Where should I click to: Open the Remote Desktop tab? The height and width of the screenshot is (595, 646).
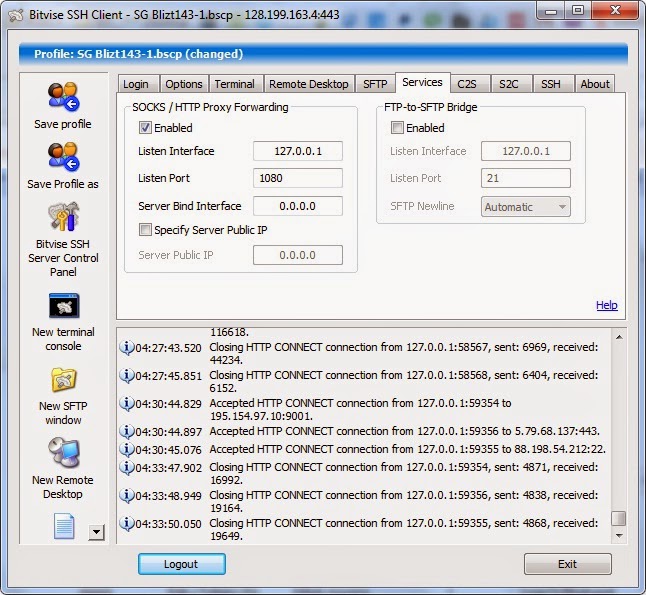tap(309, 84)
